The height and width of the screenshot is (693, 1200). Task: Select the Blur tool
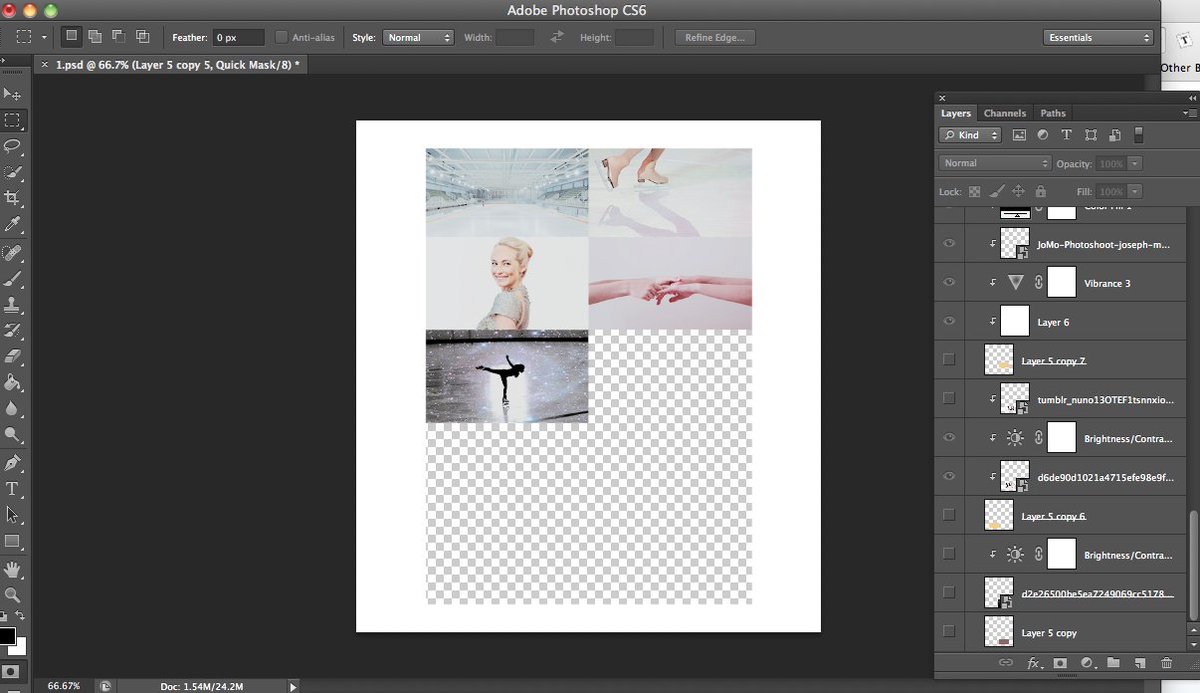click(13, 408)
